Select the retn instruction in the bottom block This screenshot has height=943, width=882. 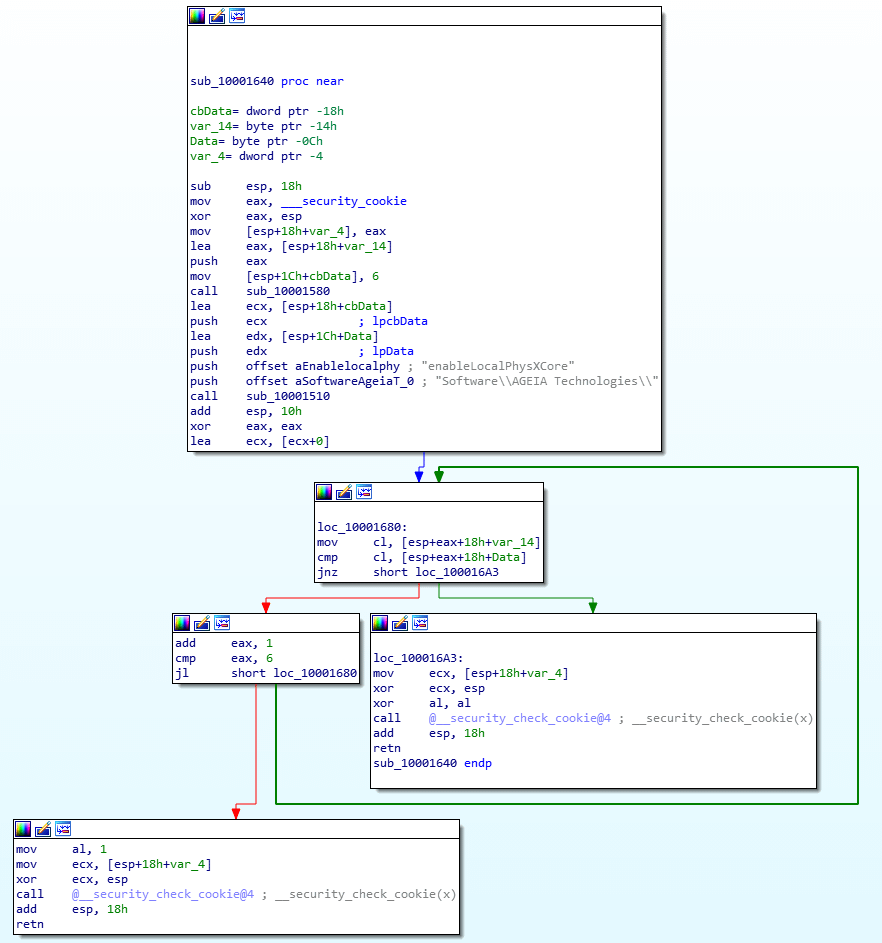pos(30,924)
